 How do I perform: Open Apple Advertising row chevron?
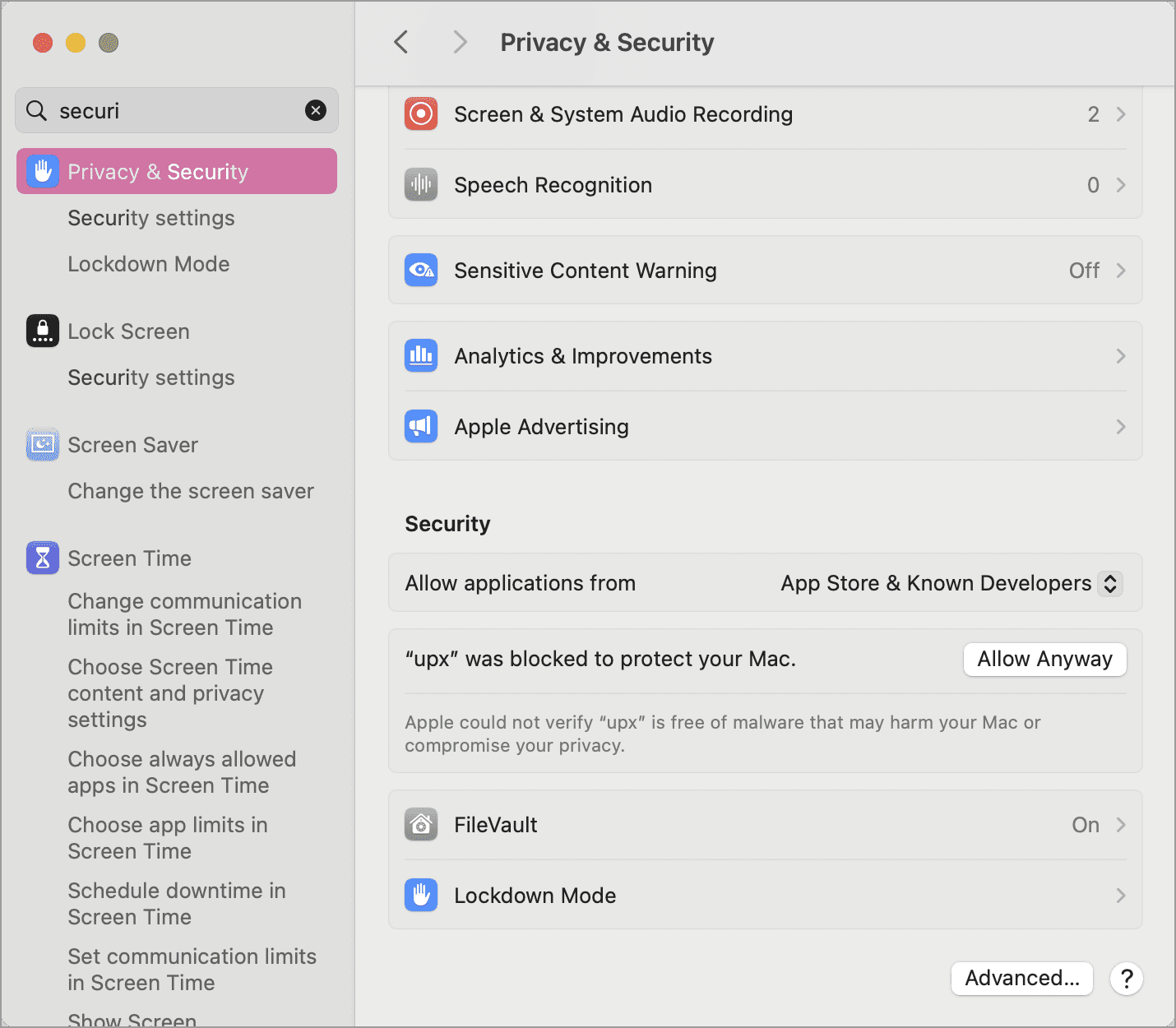[1120, 427]
